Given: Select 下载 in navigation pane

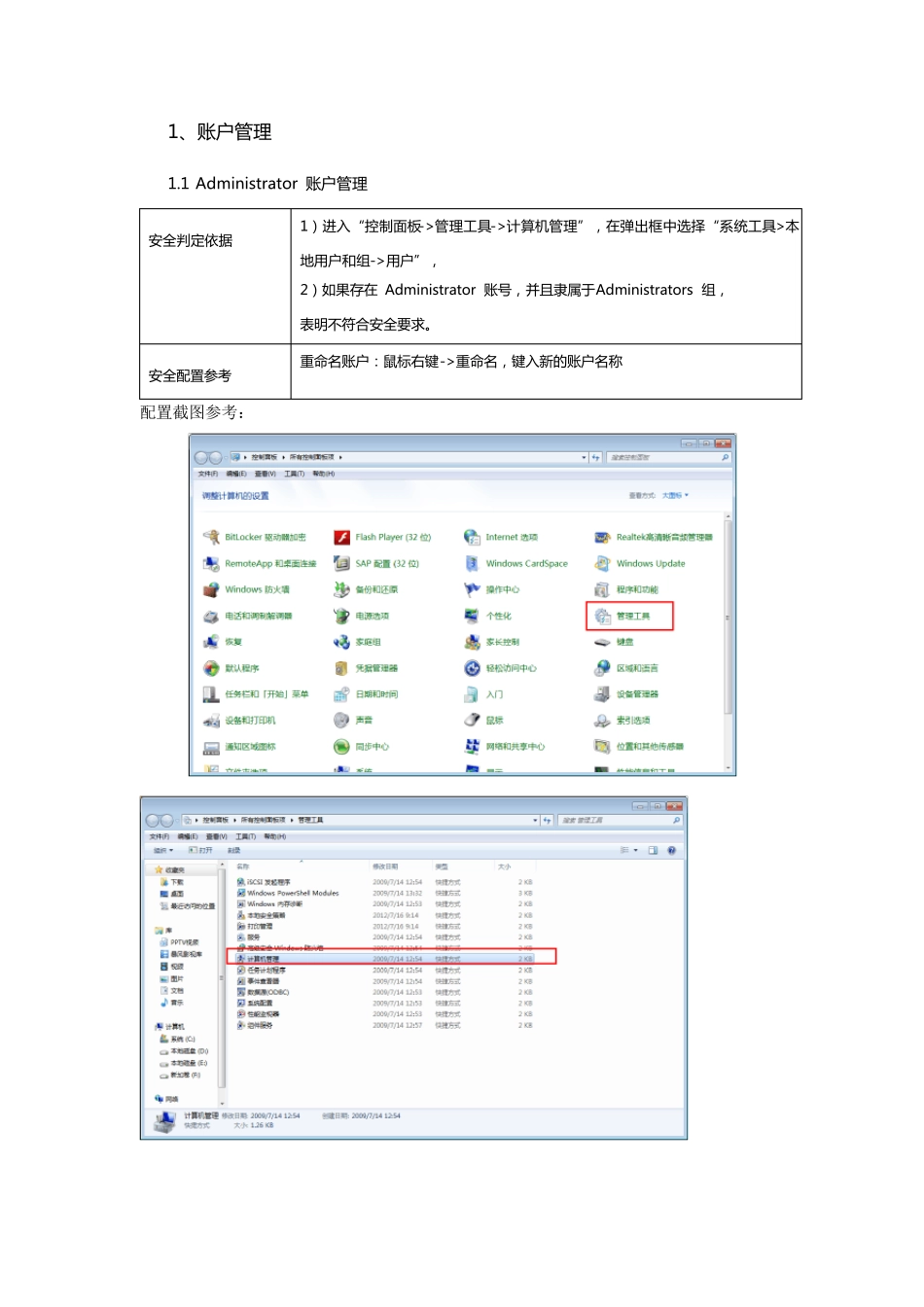Looking at the screenshot, I should (x=171, y=882).
